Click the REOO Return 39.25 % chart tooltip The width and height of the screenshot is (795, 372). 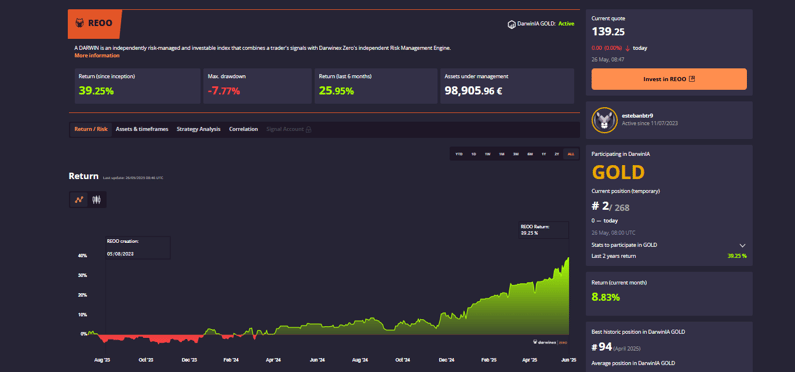pyautogui.click(x=544, y=230)
